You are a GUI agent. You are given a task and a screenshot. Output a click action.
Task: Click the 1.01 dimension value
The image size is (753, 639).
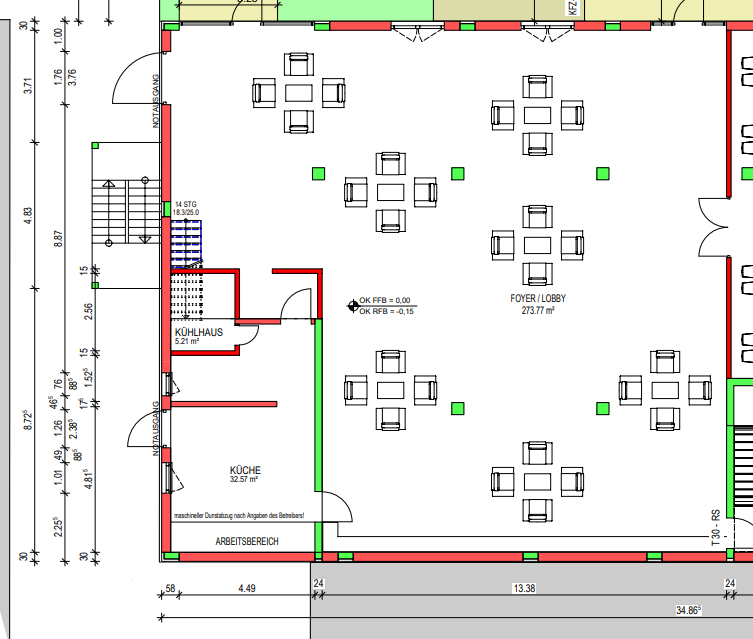pos(58,478)
